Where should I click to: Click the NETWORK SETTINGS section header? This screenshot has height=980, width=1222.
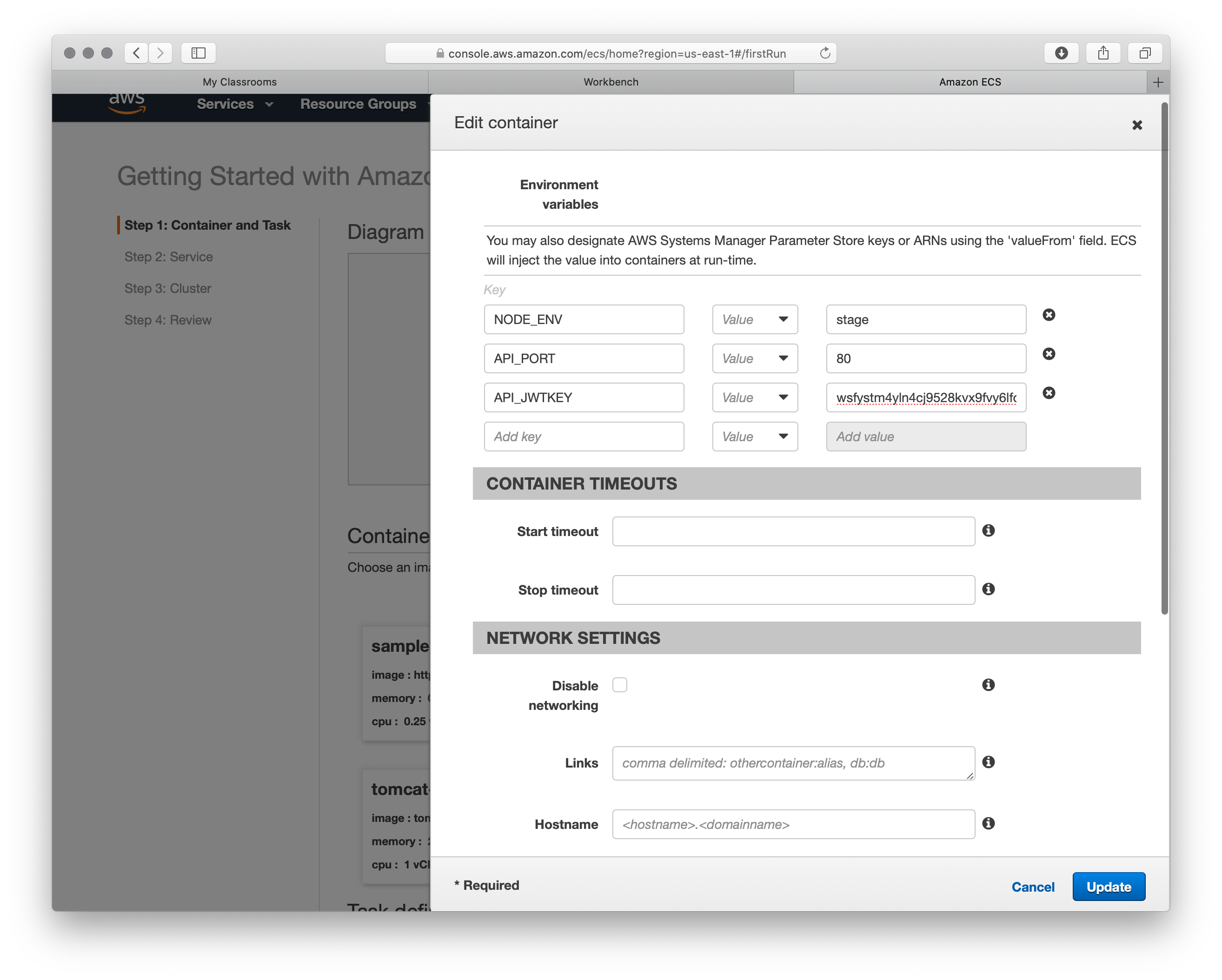click(x=807, y=638)
